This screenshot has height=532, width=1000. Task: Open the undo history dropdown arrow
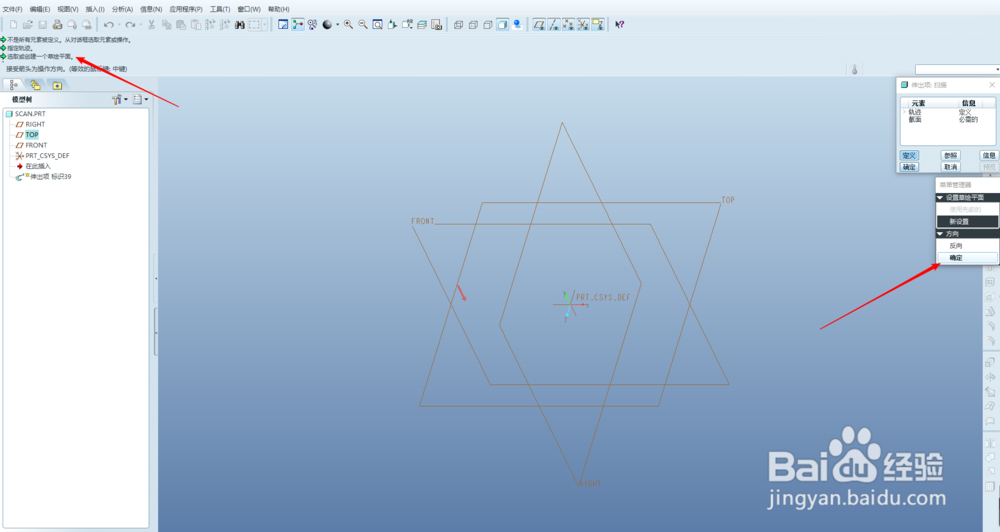click(119, 24)
